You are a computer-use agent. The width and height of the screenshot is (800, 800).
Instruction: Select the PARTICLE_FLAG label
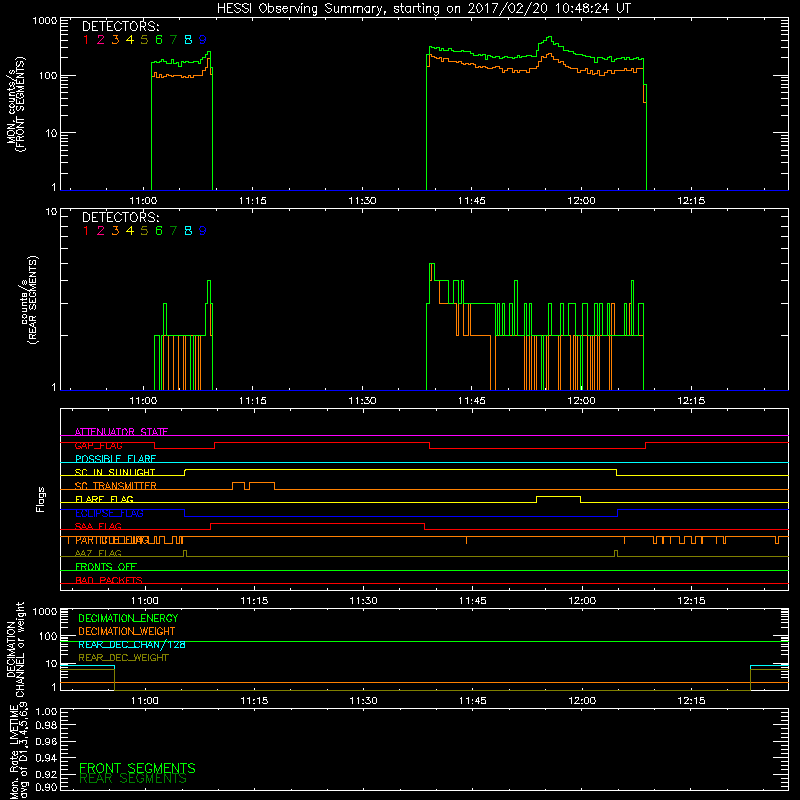(x=112, y=540)
